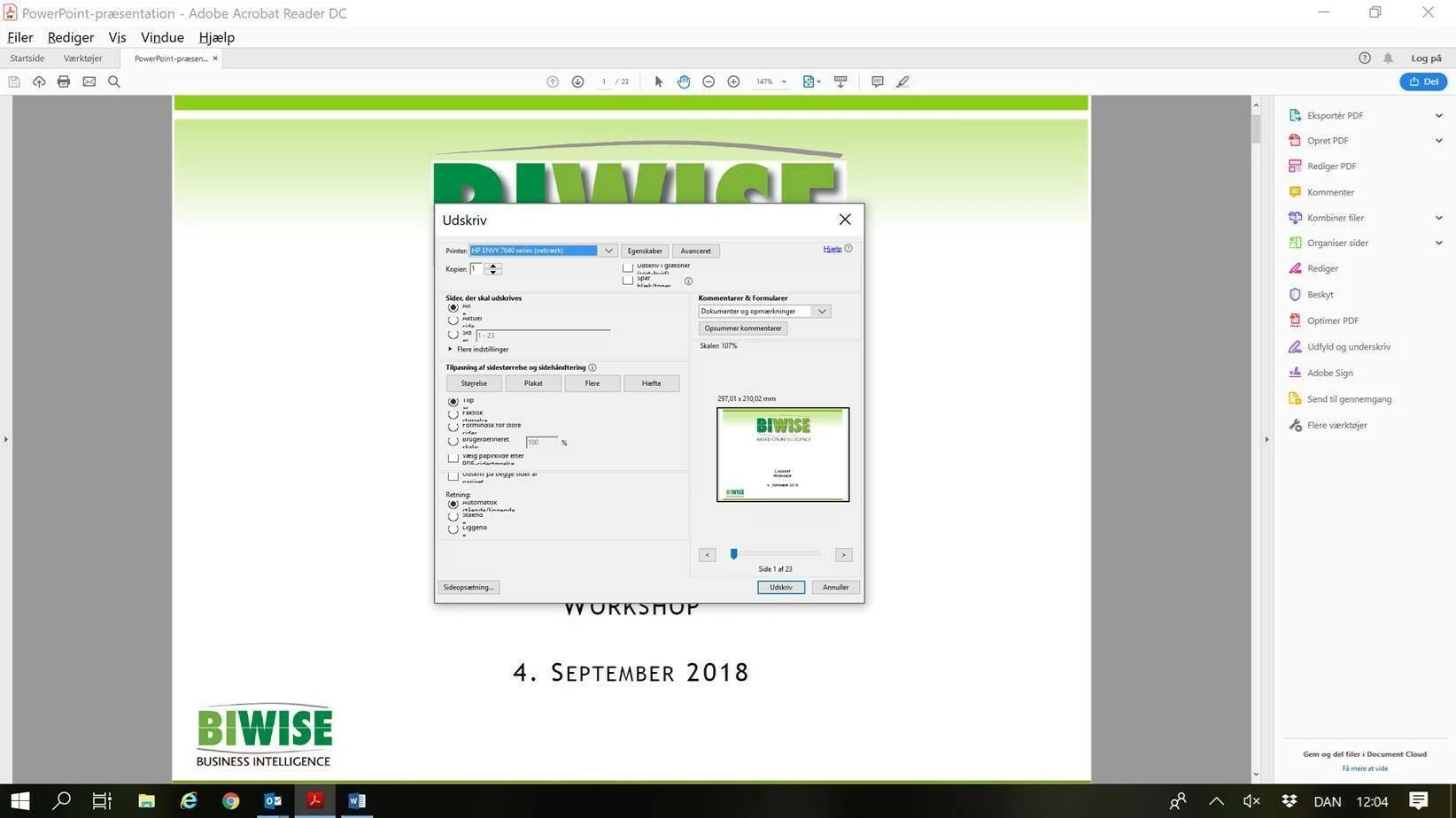The image size is (1456, 818).
Task: Click the Plakat page sizing button
Action: [x=533, y=383]
